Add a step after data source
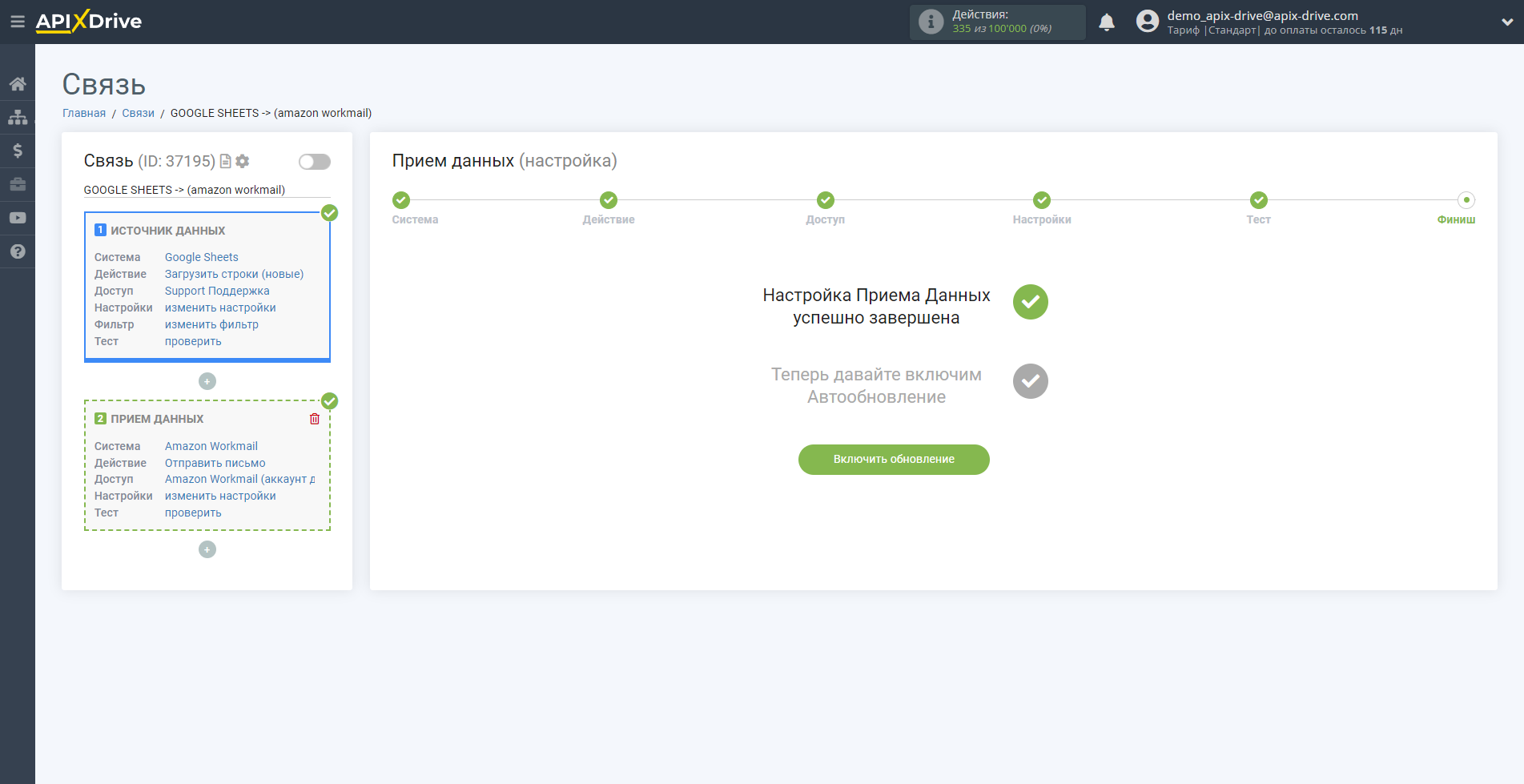 click(x=207, y=381)
